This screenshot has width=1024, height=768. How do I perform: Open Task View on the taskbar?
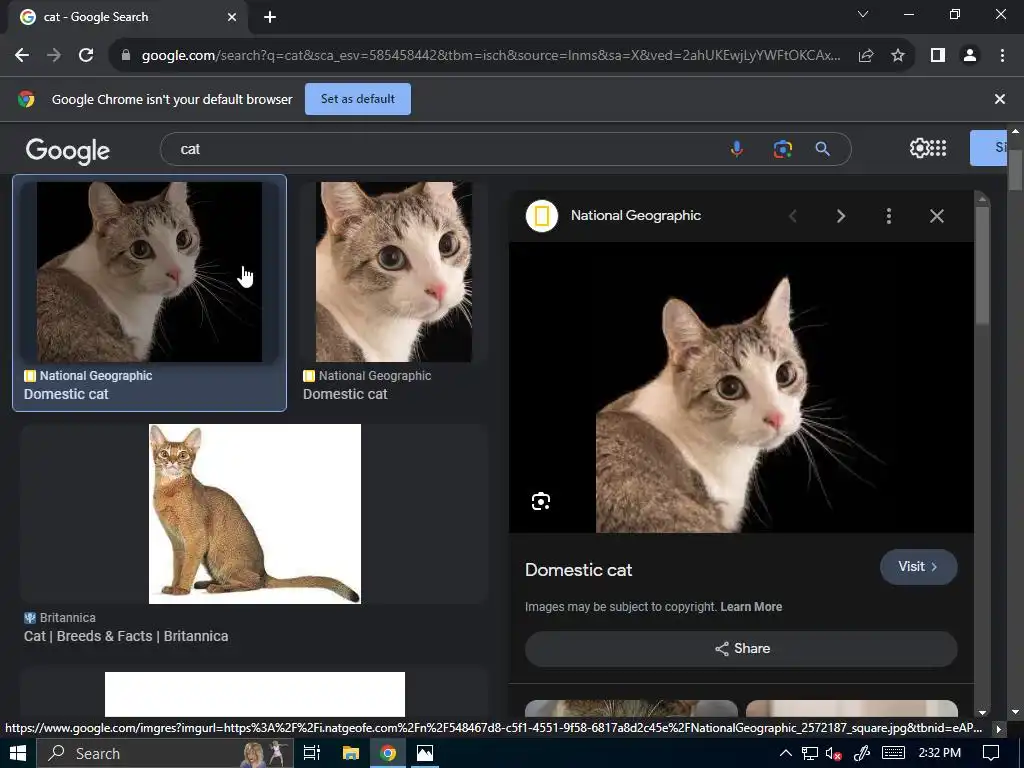[x=312, y=753]
